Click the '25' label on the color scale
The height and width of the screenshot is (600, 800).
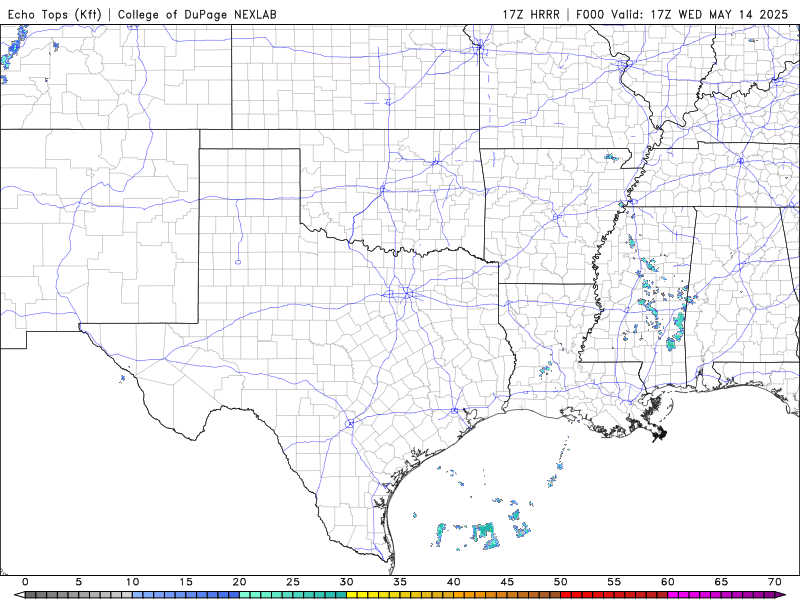[x=293, y=582]
